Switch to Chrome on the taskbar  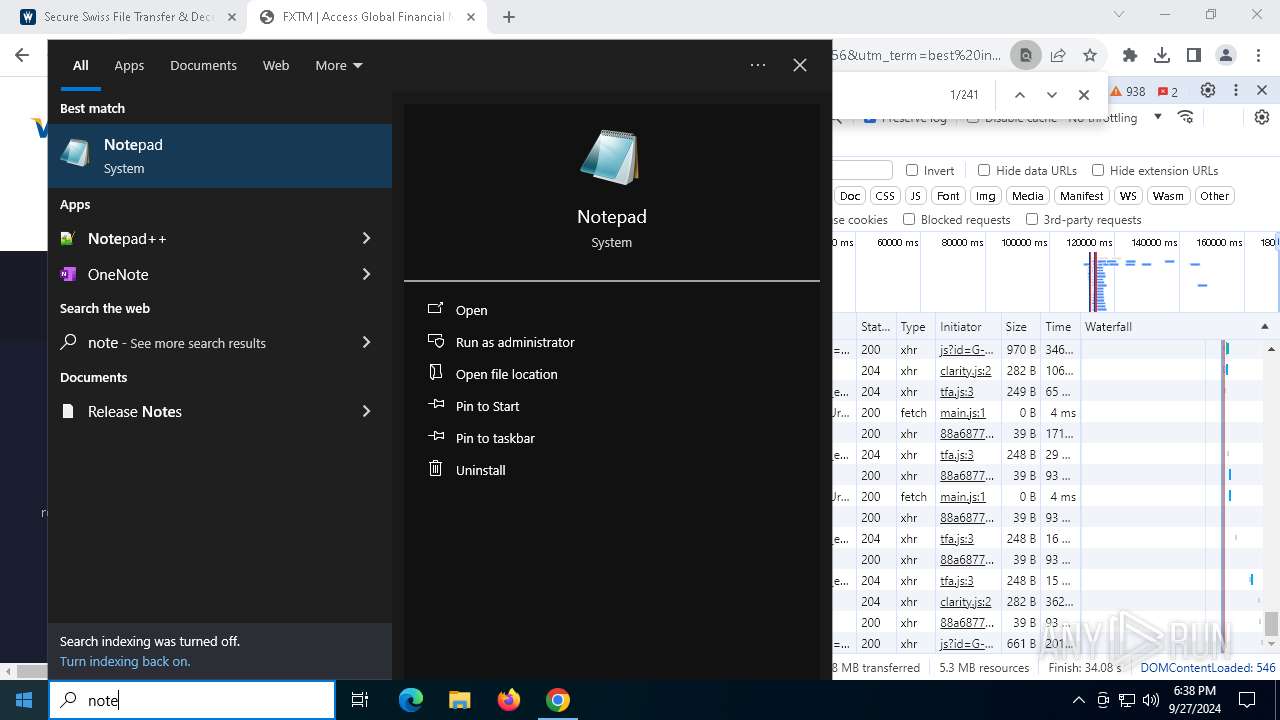[558, 700]
